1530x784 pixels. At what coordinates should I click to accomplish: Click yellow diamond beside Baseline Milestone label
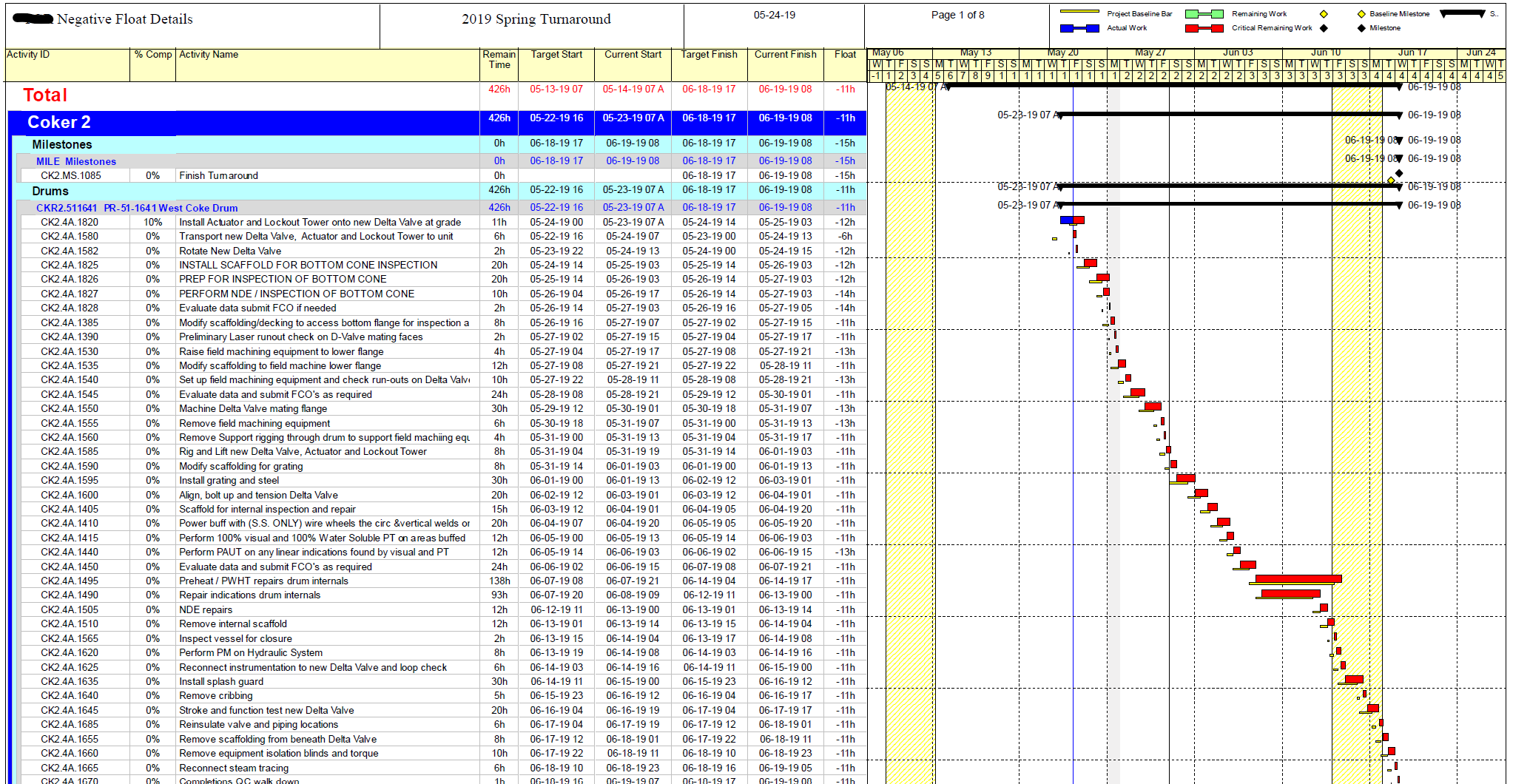[1361, 14]
